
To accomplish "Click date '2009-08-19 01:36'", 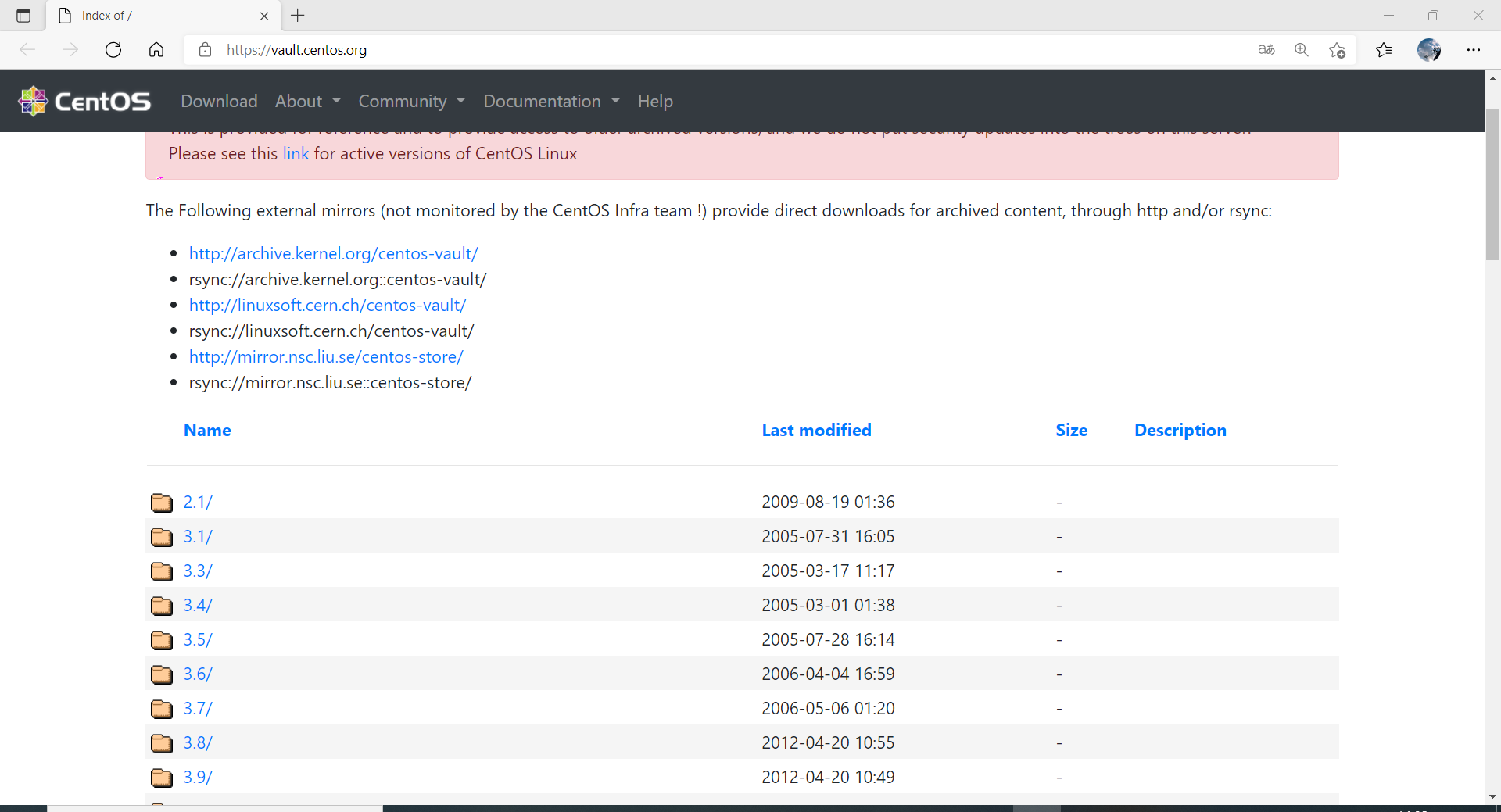I will point(828,502).
